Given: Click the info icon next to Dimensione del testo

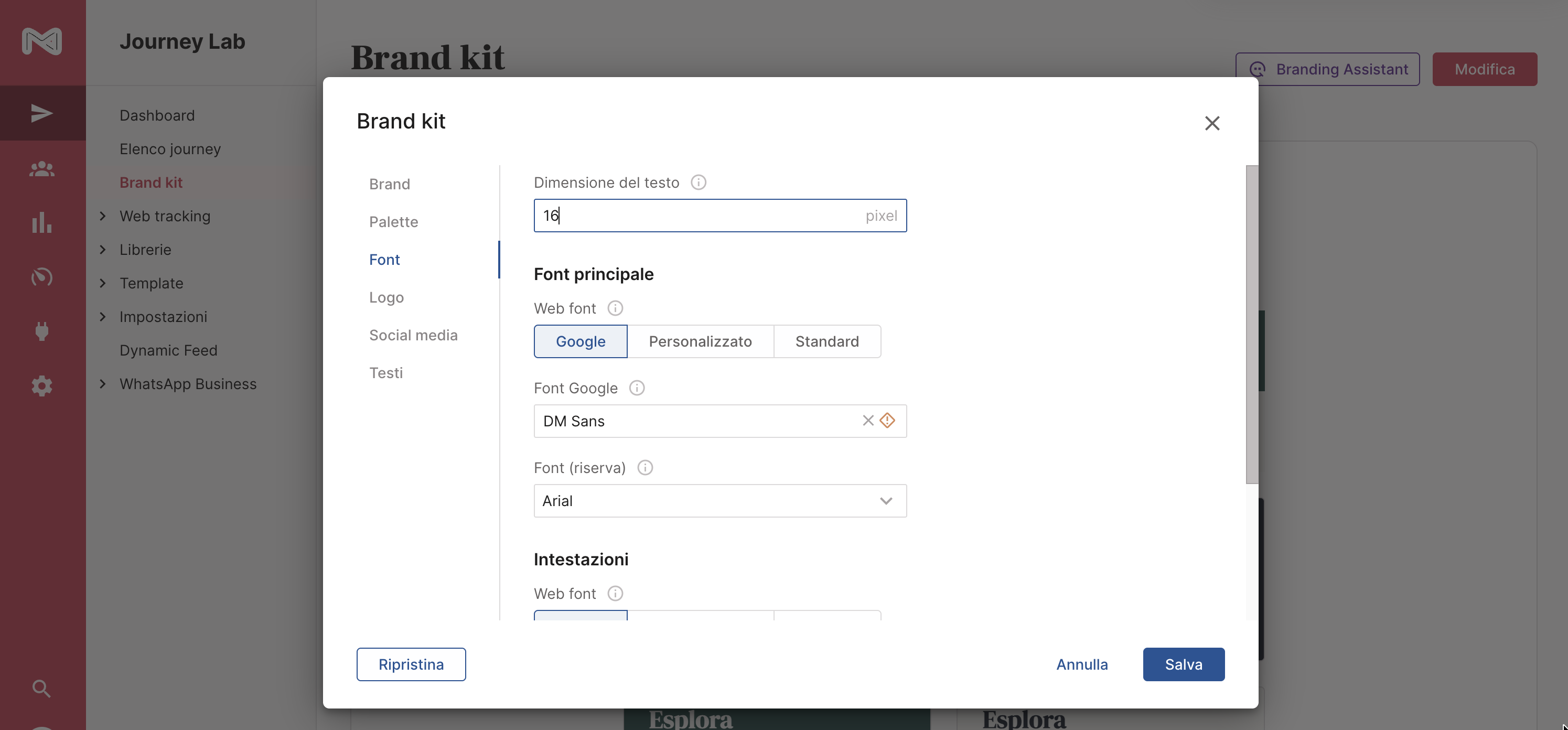Looking at the screenshot, I should click(x=698, y=182).
